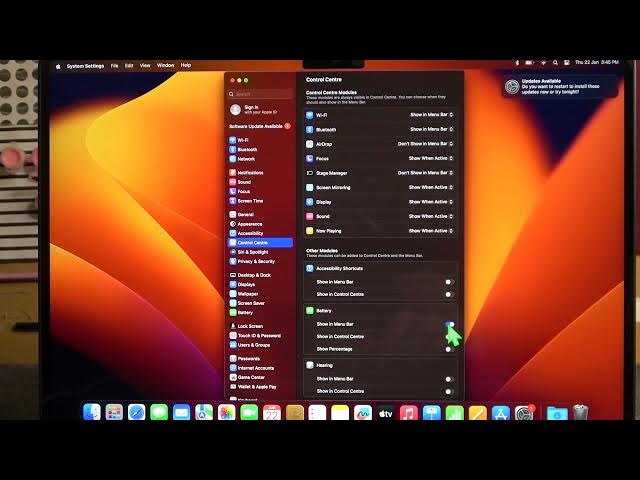Open the Edit menu
The width and height of the screenshot is (640, 480).
tap(129, 65)
